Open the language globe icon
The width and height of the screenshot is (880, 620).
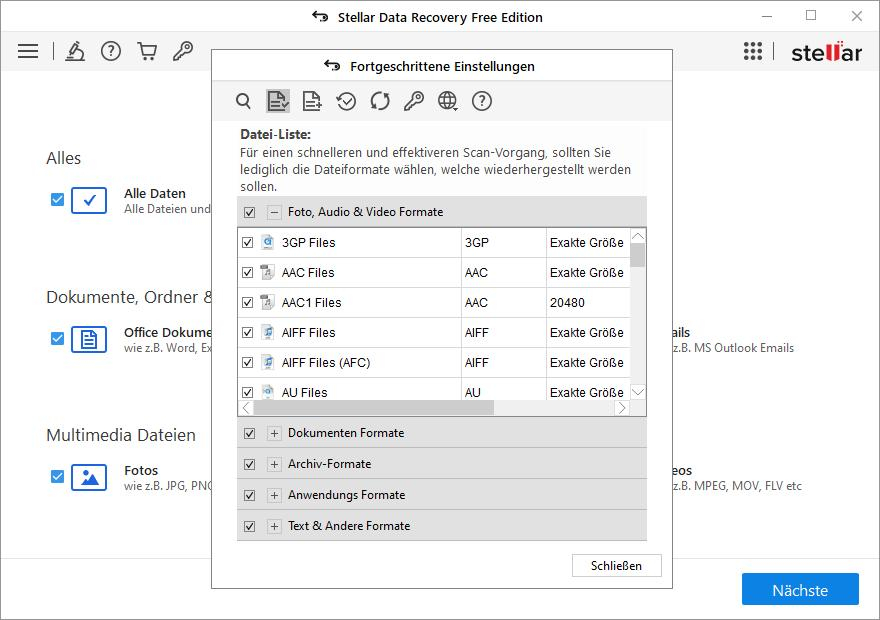448,101
